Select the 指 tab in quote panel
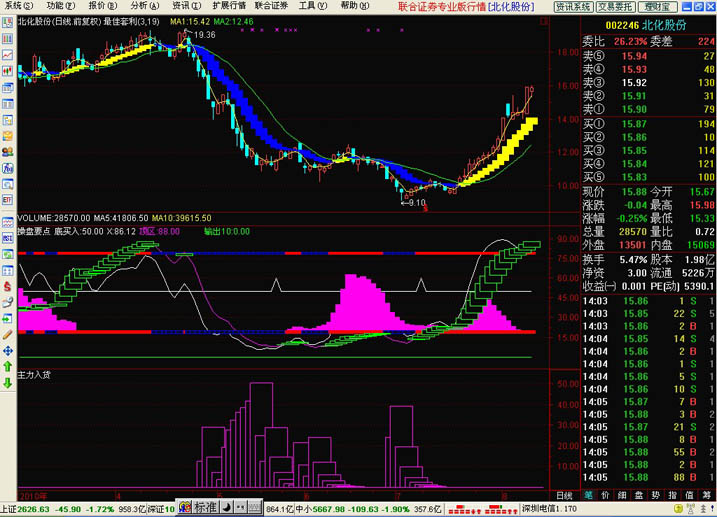This screenshot has height=517, width=717. (673, 495)
